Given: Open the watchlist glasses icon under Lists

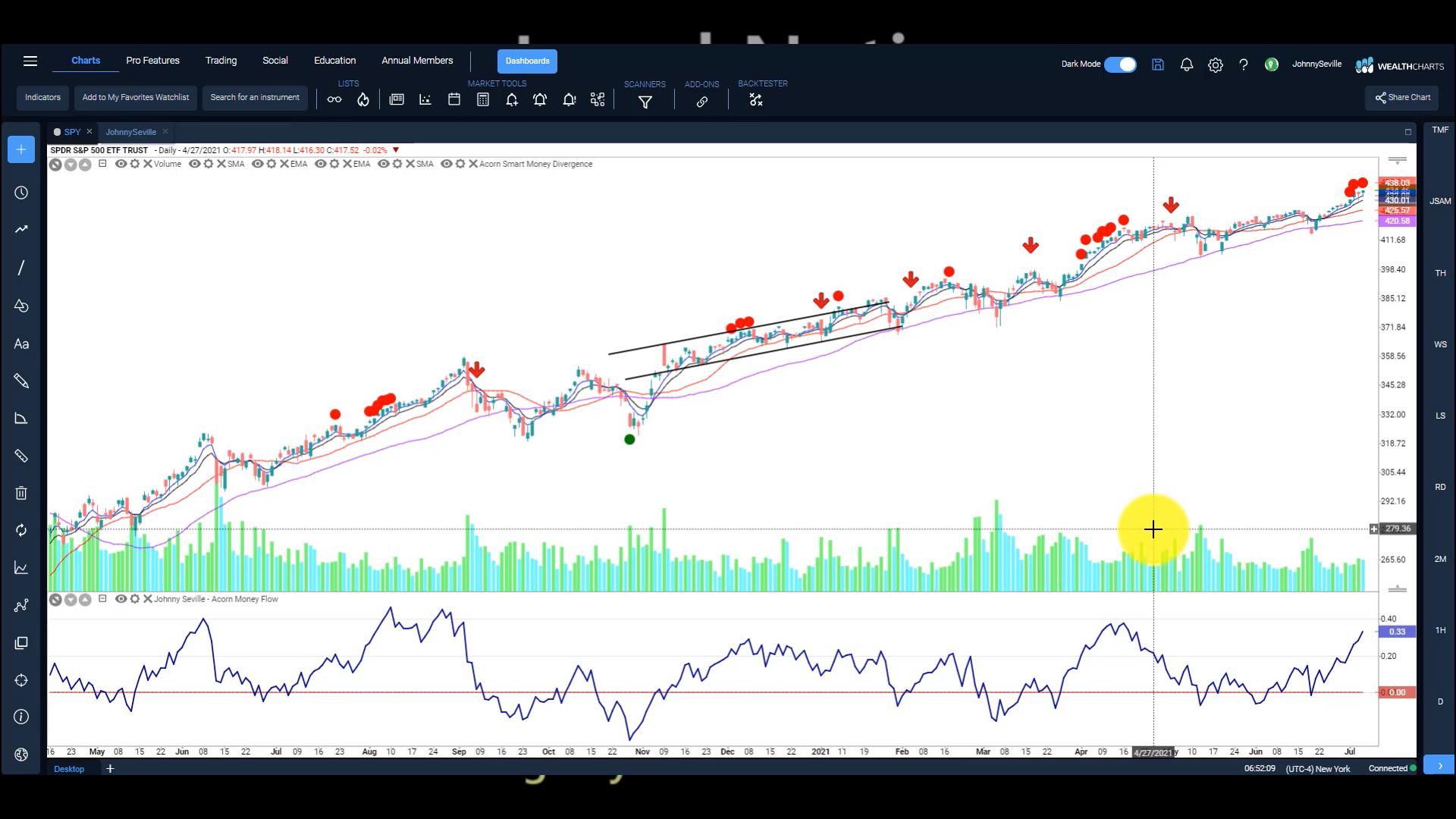Looking at the screenshot, I should coord(334,100).
